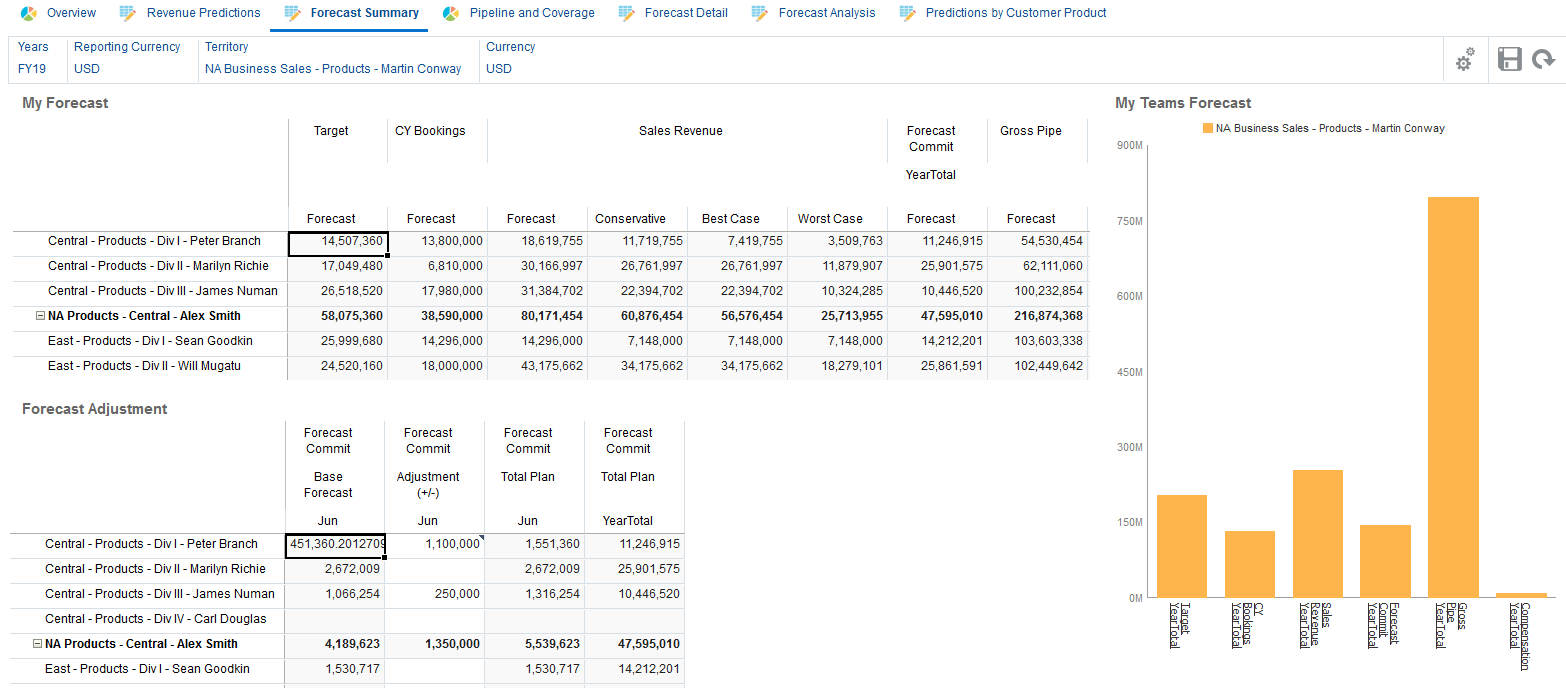Collapse NA Products - Central in My Forecast
Screen dimensions: 1566x693
(40, 316)
